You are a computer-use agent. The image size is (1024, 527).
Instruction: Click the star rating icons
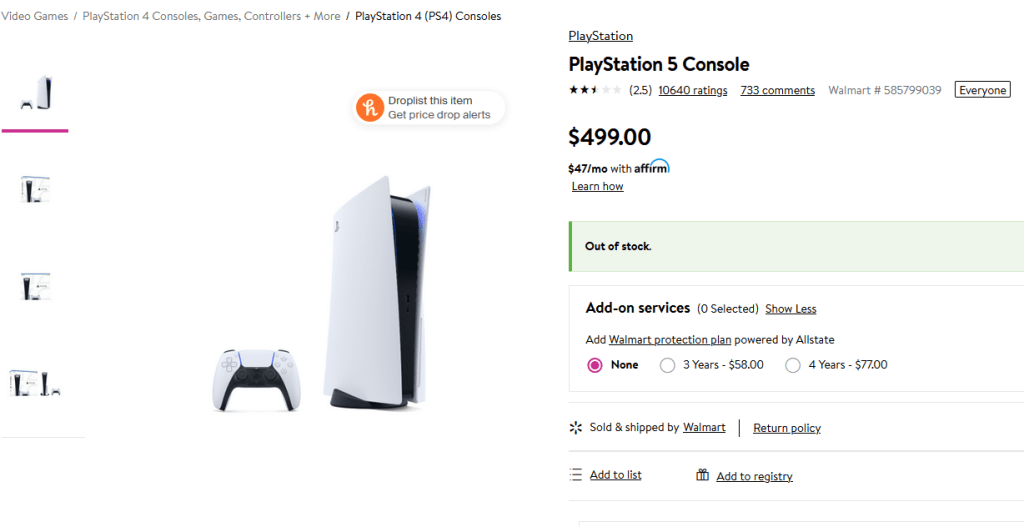tap(595, 90)
